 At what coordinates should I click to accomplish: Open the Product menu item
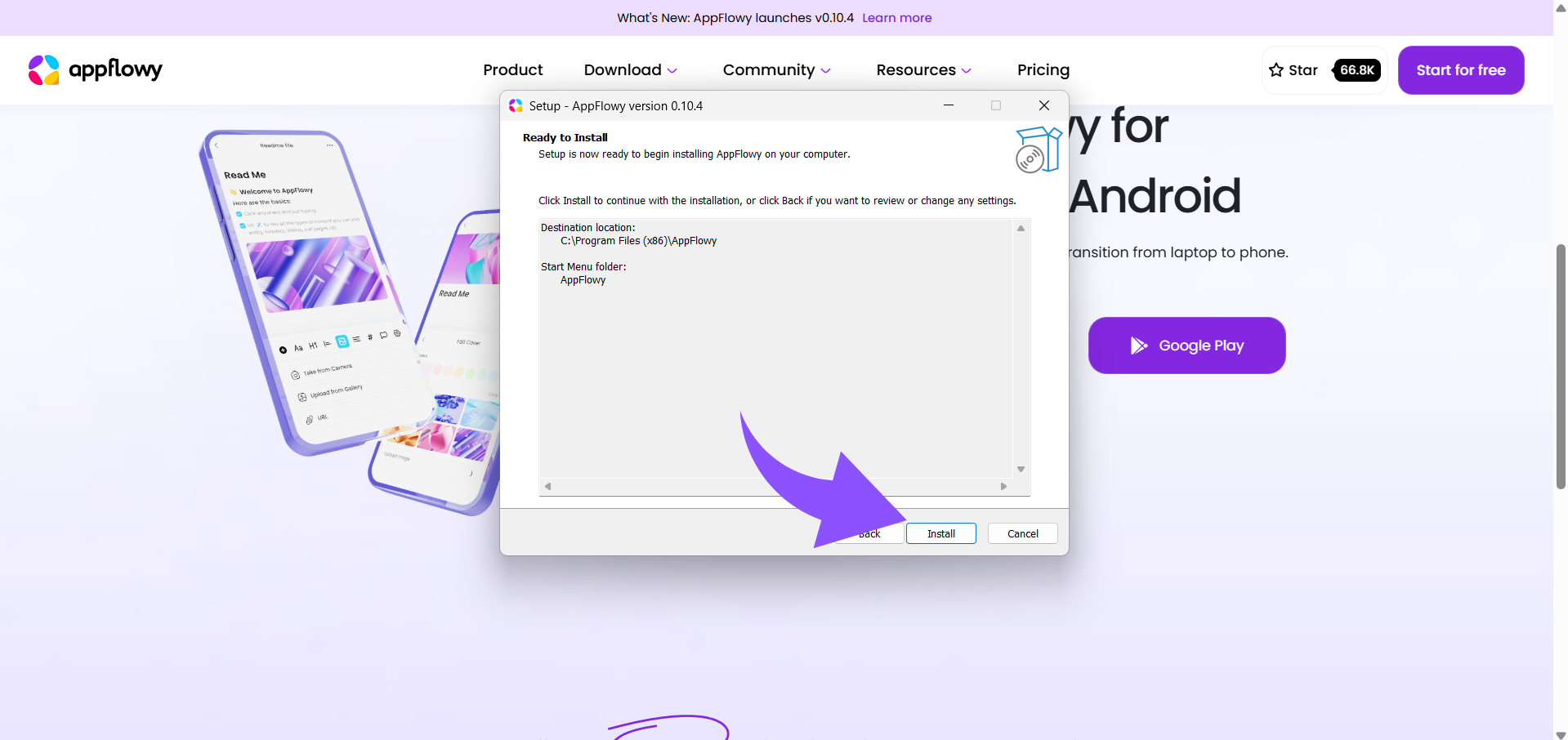512,70
